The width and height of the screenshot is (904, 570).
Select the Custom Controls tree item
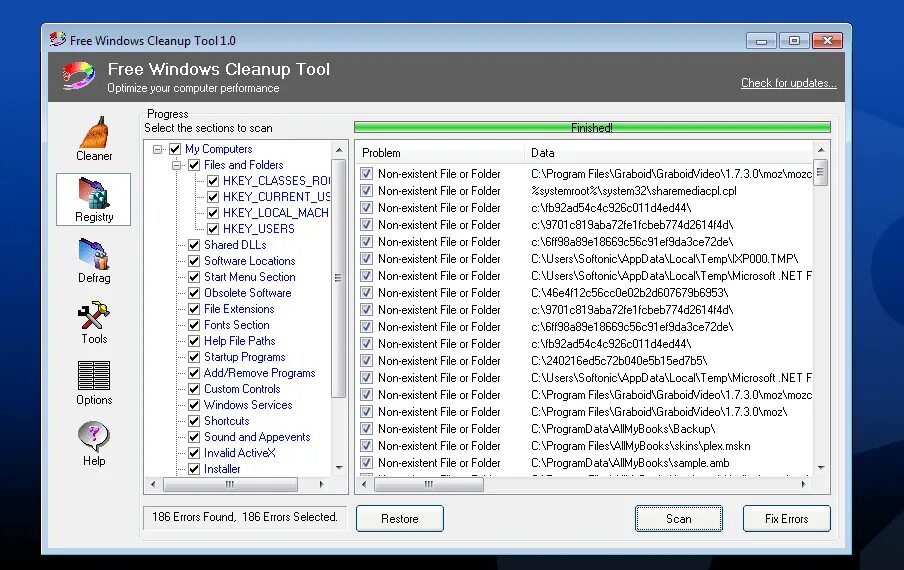242,389
